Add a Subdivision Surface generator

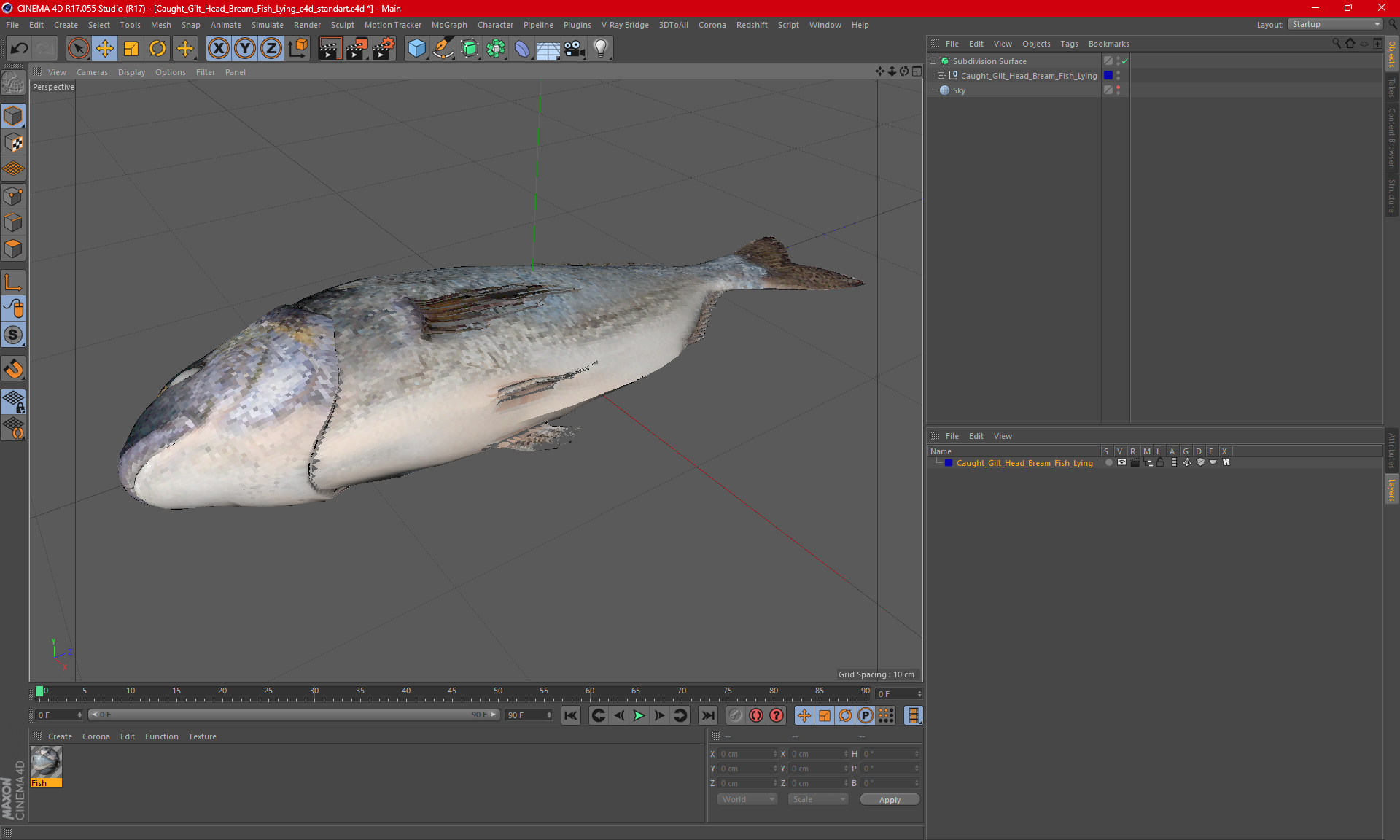pyautogui.click(x=470, y=48)
